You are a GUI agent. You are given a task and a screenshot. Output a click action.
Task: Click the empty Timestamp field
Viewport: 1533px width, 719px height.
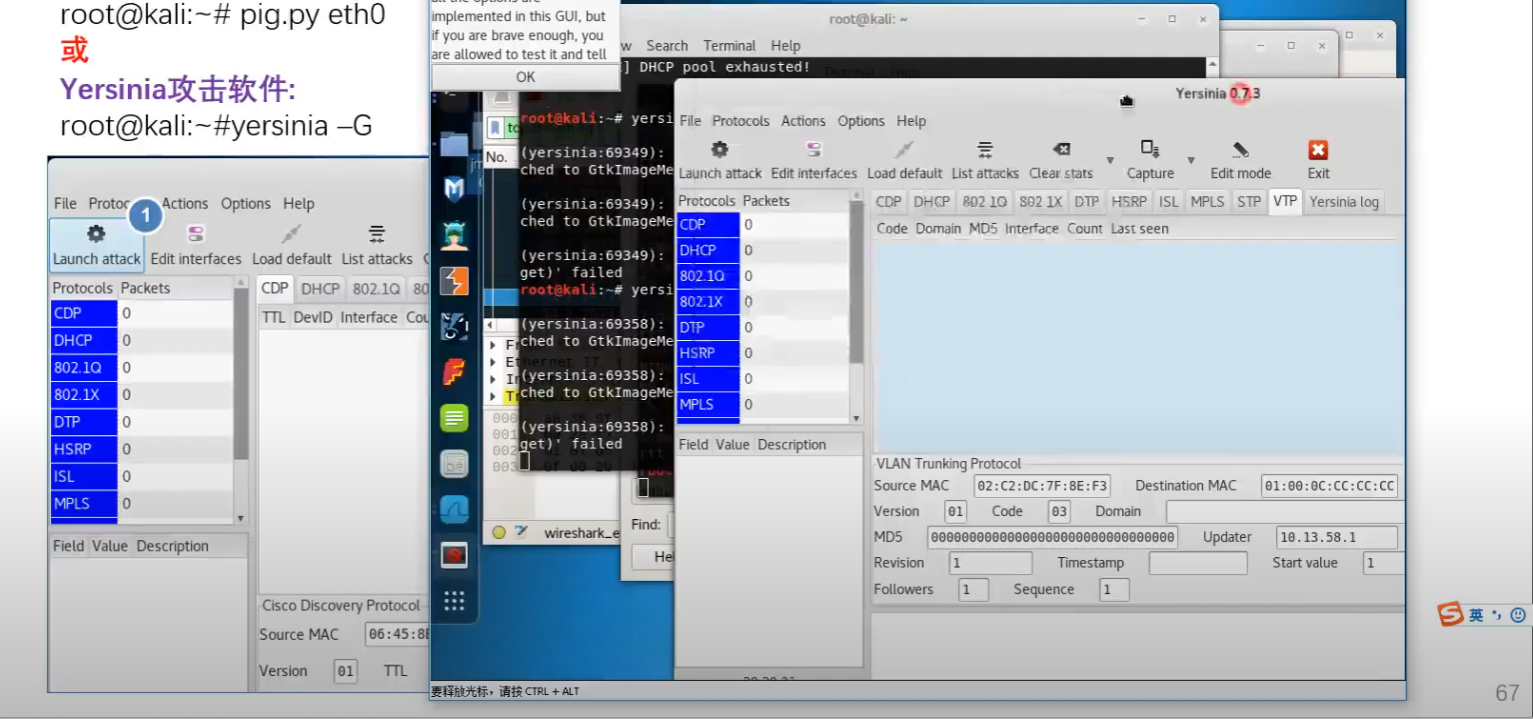1198,563
